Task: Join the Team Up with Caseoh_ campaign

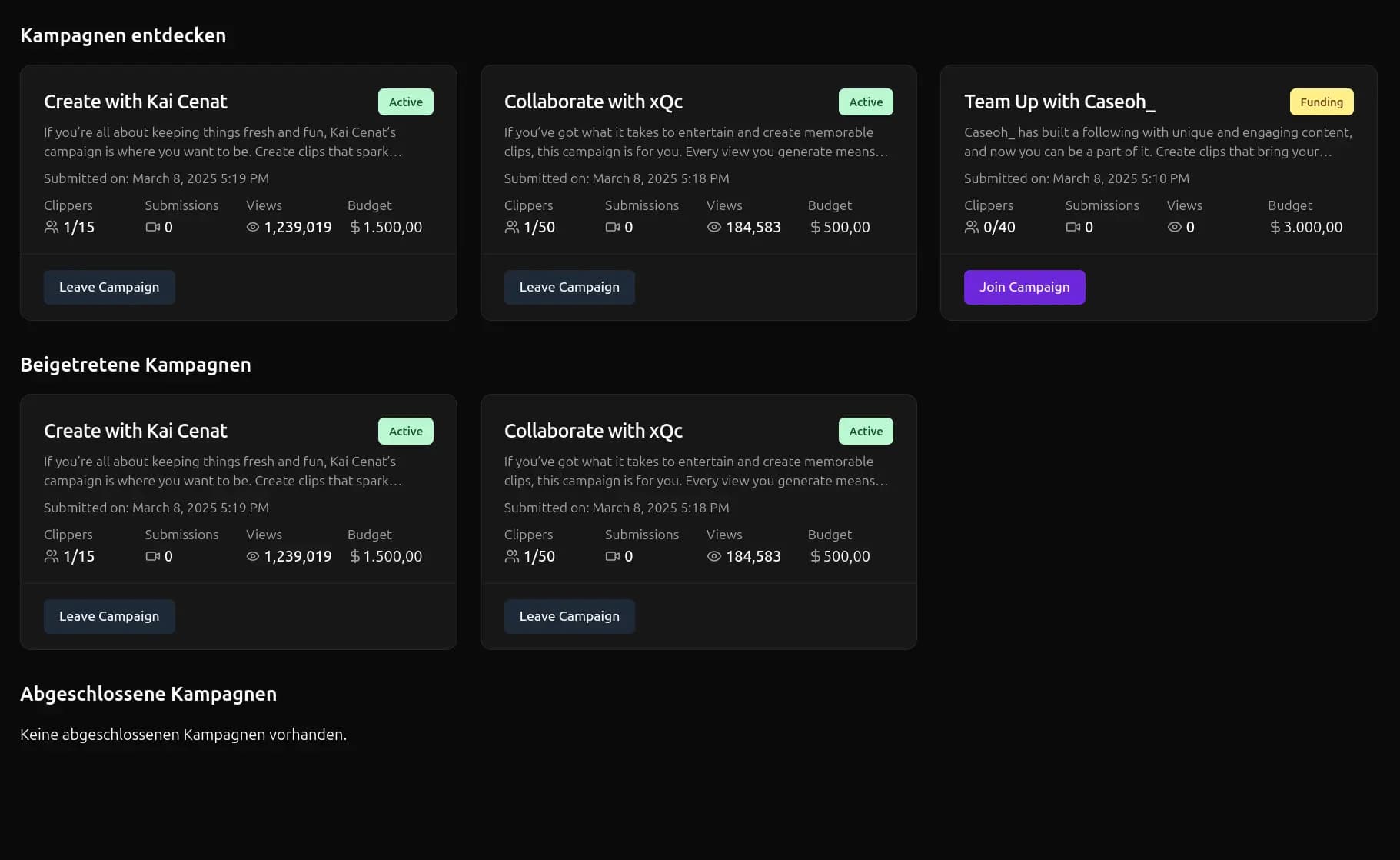Action: click(x=1024, y=287)
